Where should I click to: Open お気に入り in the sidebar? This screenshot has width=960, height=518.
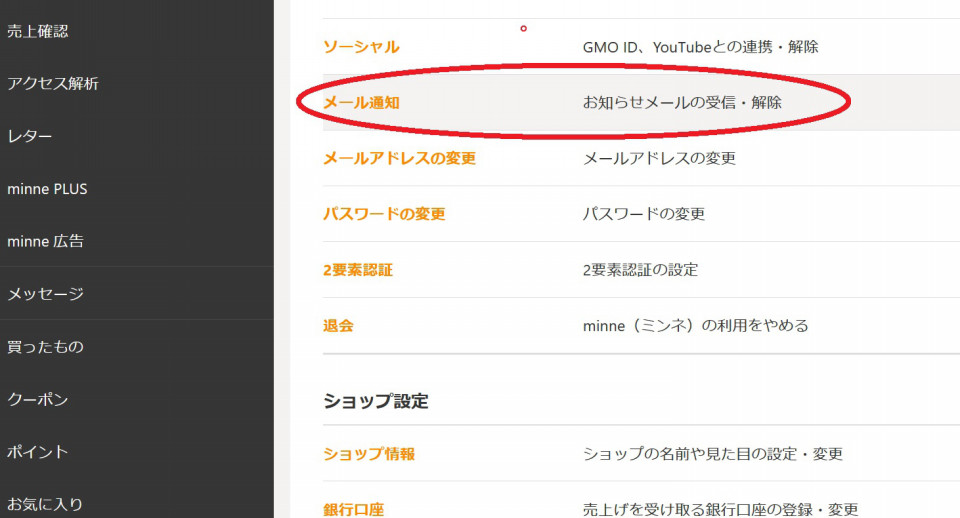45,504
